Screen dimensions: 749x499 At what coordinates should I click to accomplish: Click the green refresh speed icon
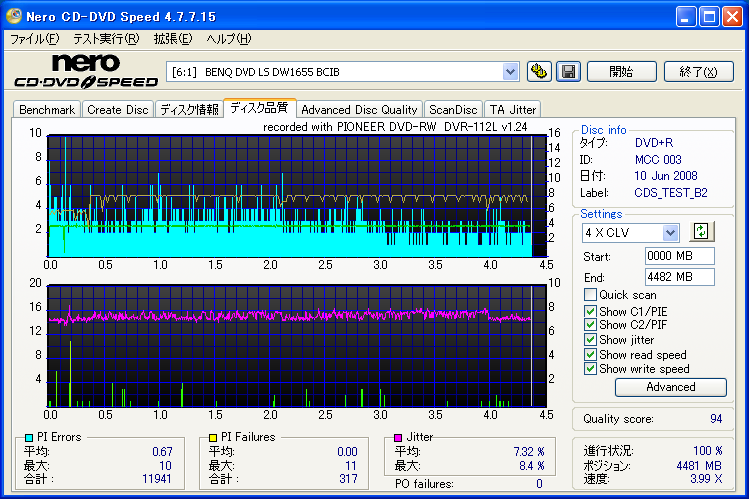[x=701, y=232]
